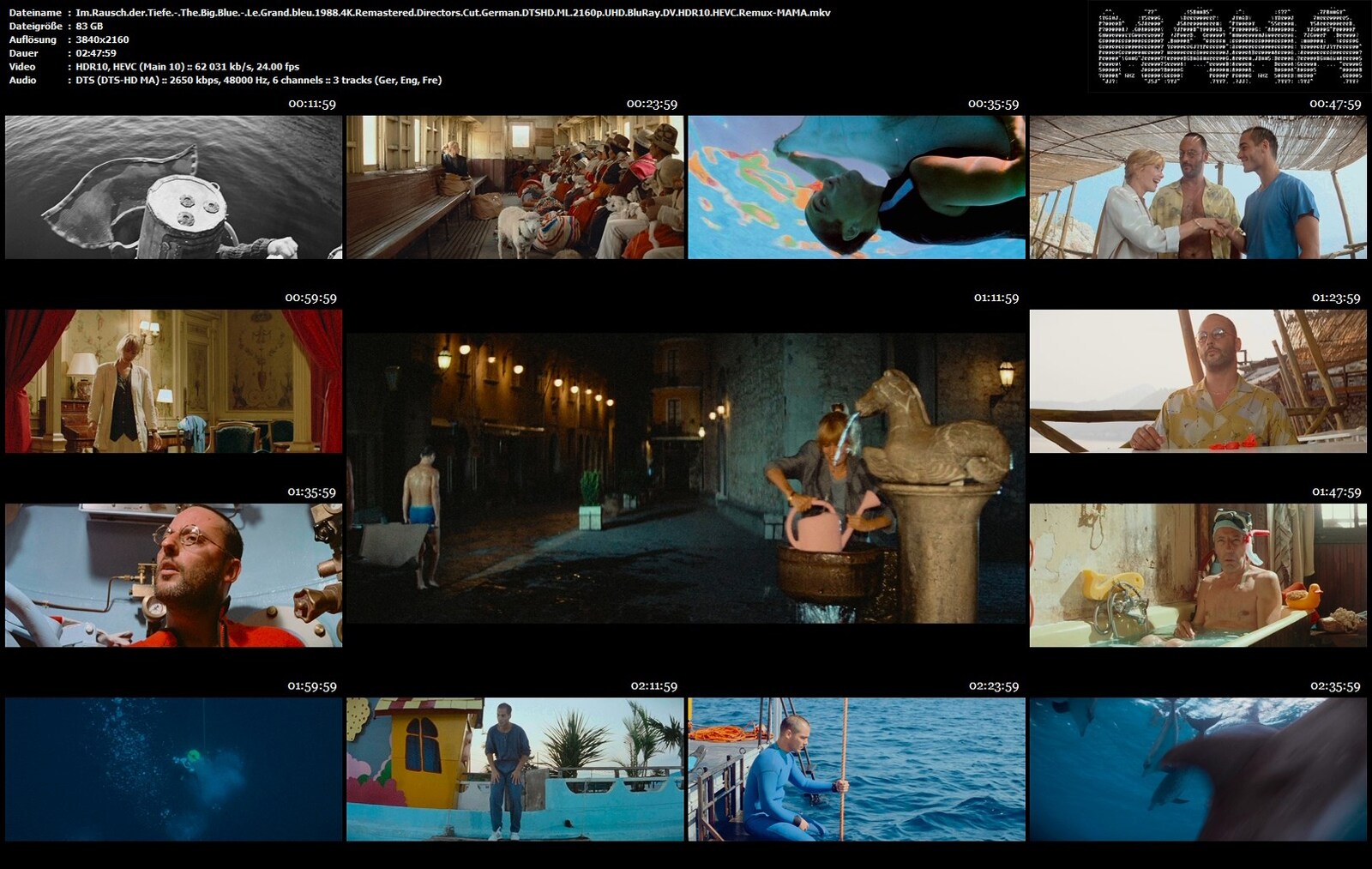Select the DTS-HD MA audio info line
The width and height of the screenshot is (1372, 869).
click(259, 80)
